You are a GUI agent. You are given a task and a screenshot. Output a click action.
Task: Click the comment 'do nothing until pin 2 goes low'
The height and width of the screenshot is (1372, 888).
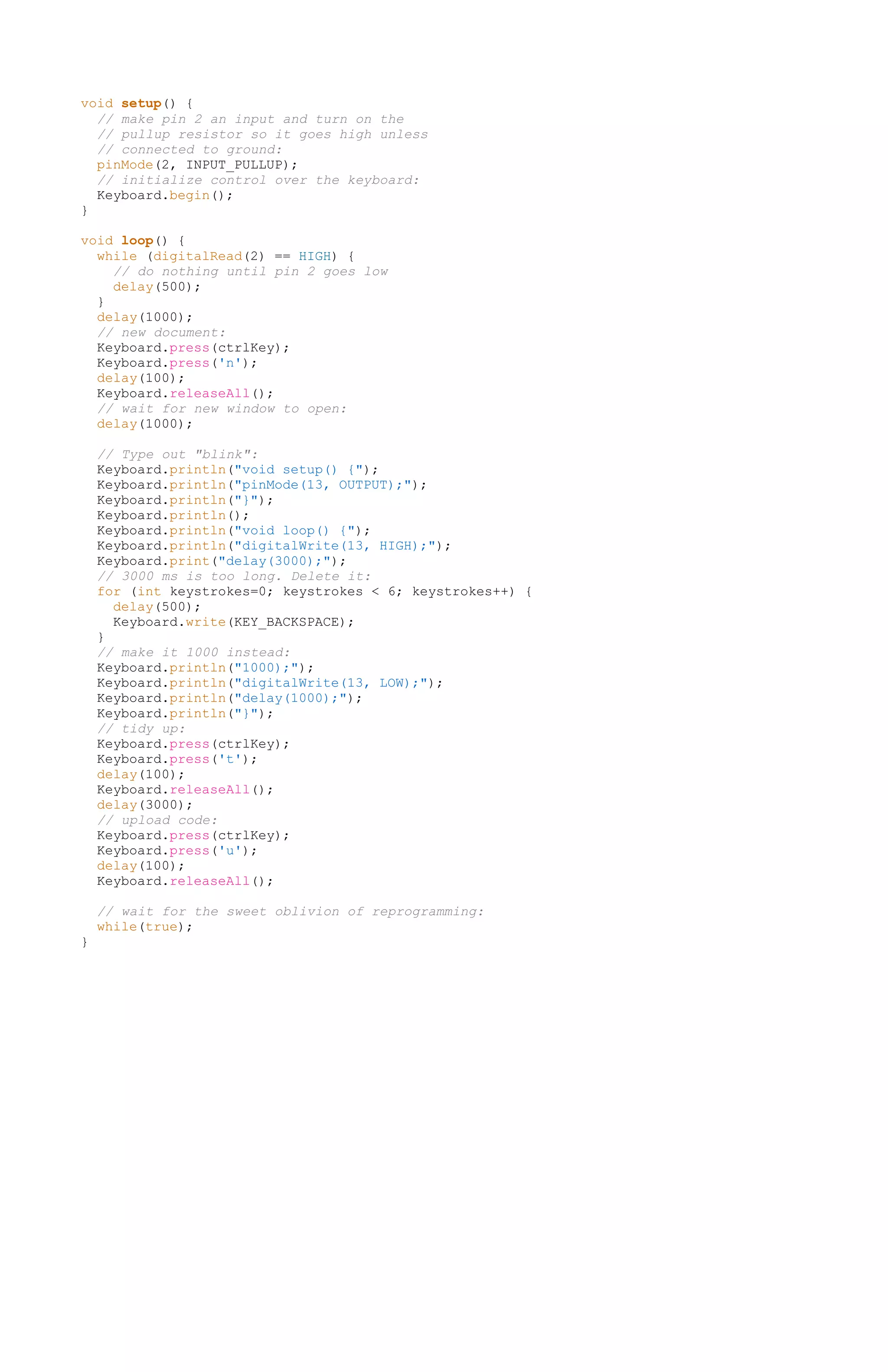(263, 271)
